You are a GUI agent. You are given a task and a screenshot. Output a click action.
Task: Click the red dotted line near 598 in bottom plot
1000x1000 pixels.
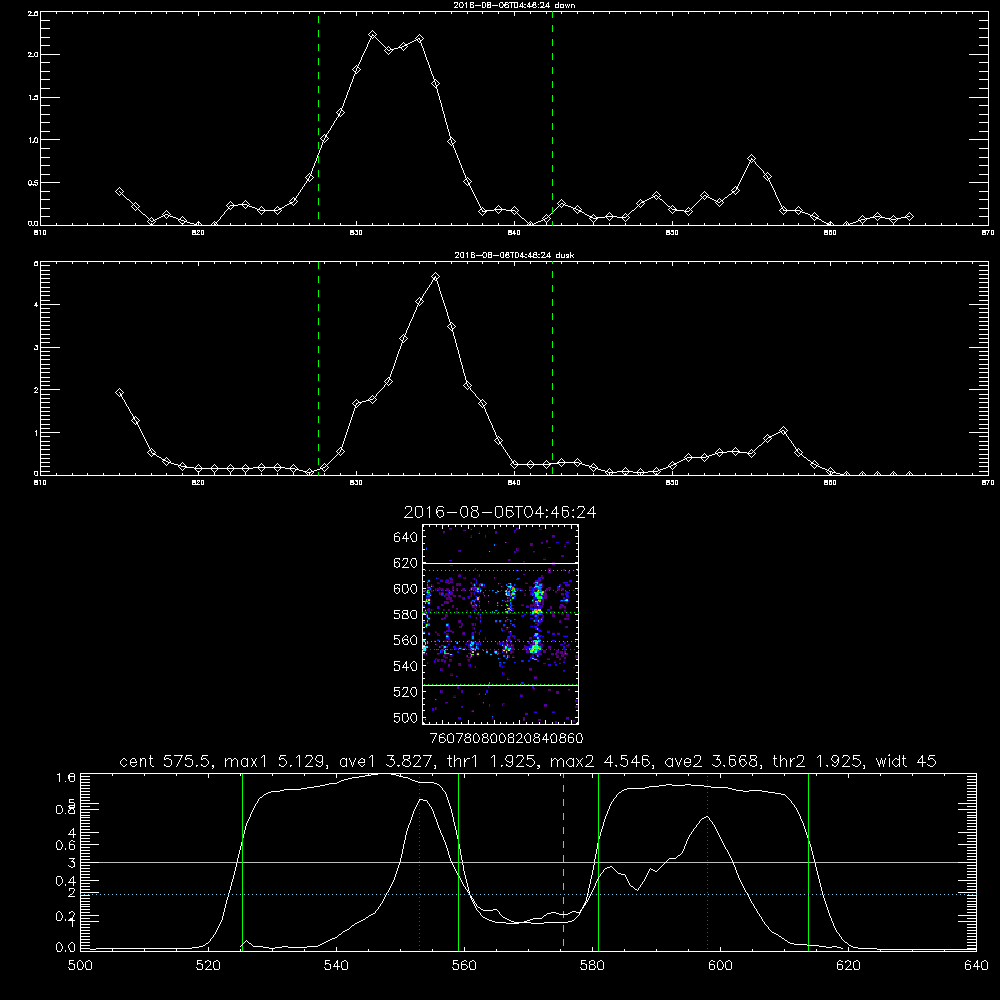click(707, 861)
